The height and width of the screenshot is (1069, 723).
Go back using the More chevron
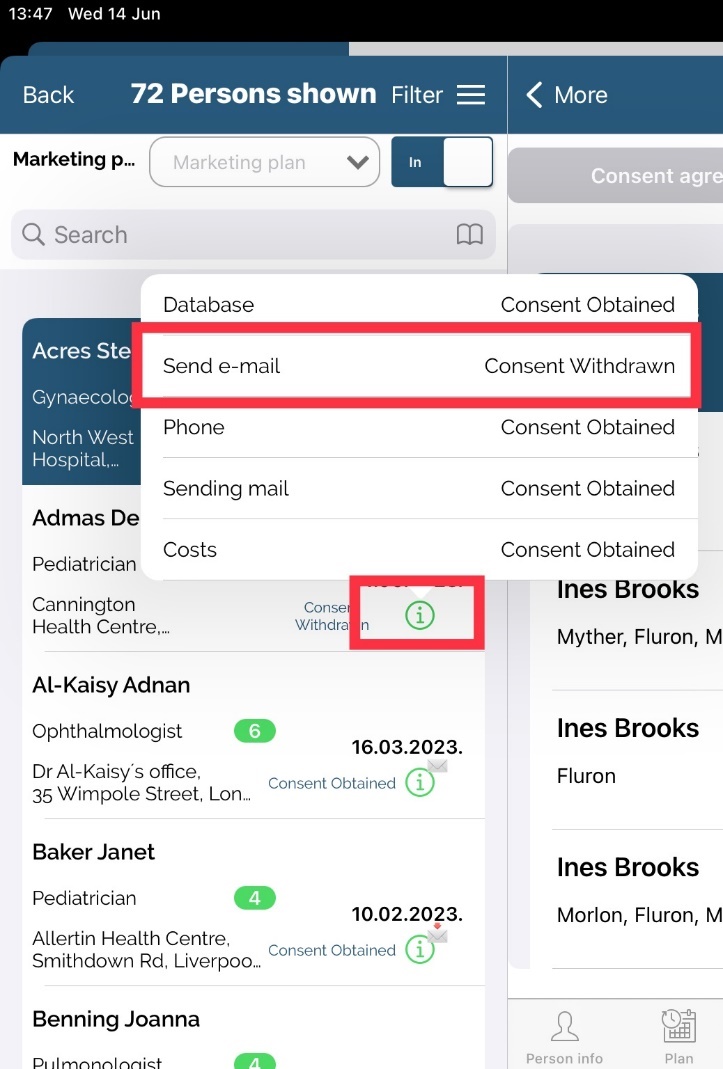click(534, 95)
